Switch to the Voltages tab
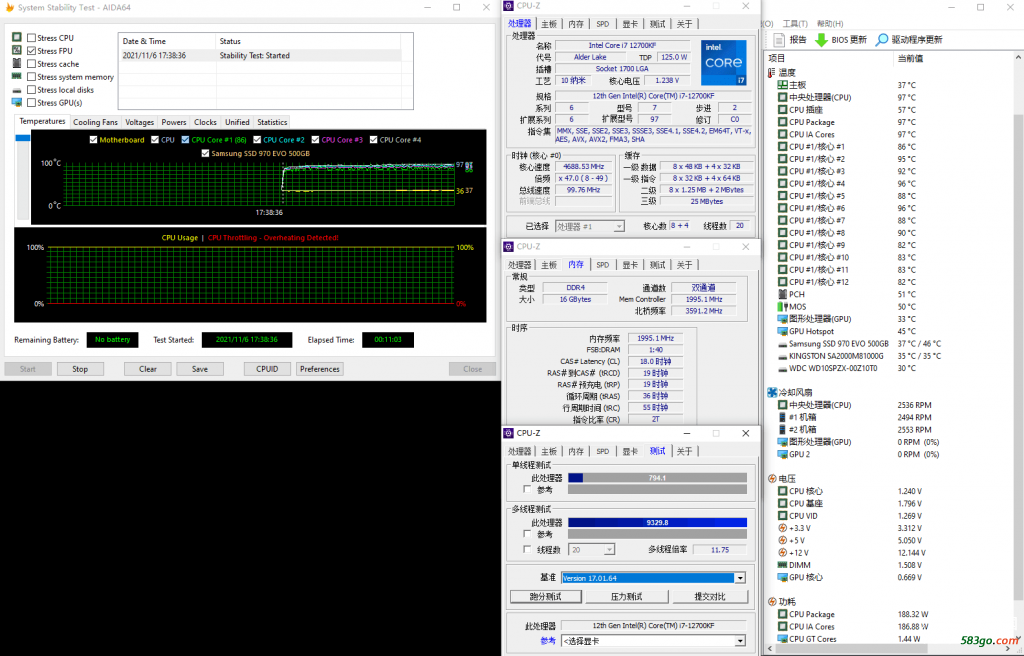Image resolution: width=1024 pixels, height=656 pixels. (140, 122)
